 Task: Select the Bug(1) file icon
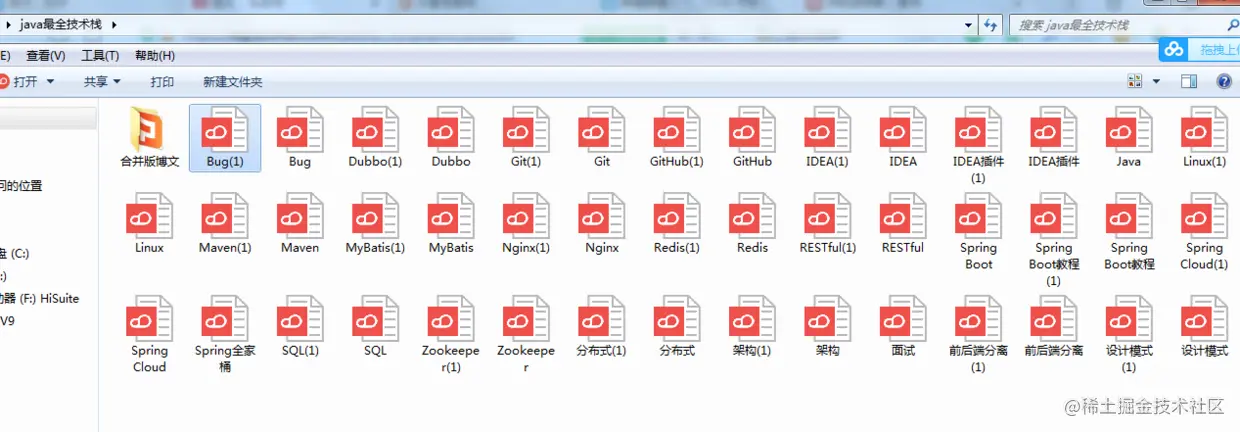225,130
